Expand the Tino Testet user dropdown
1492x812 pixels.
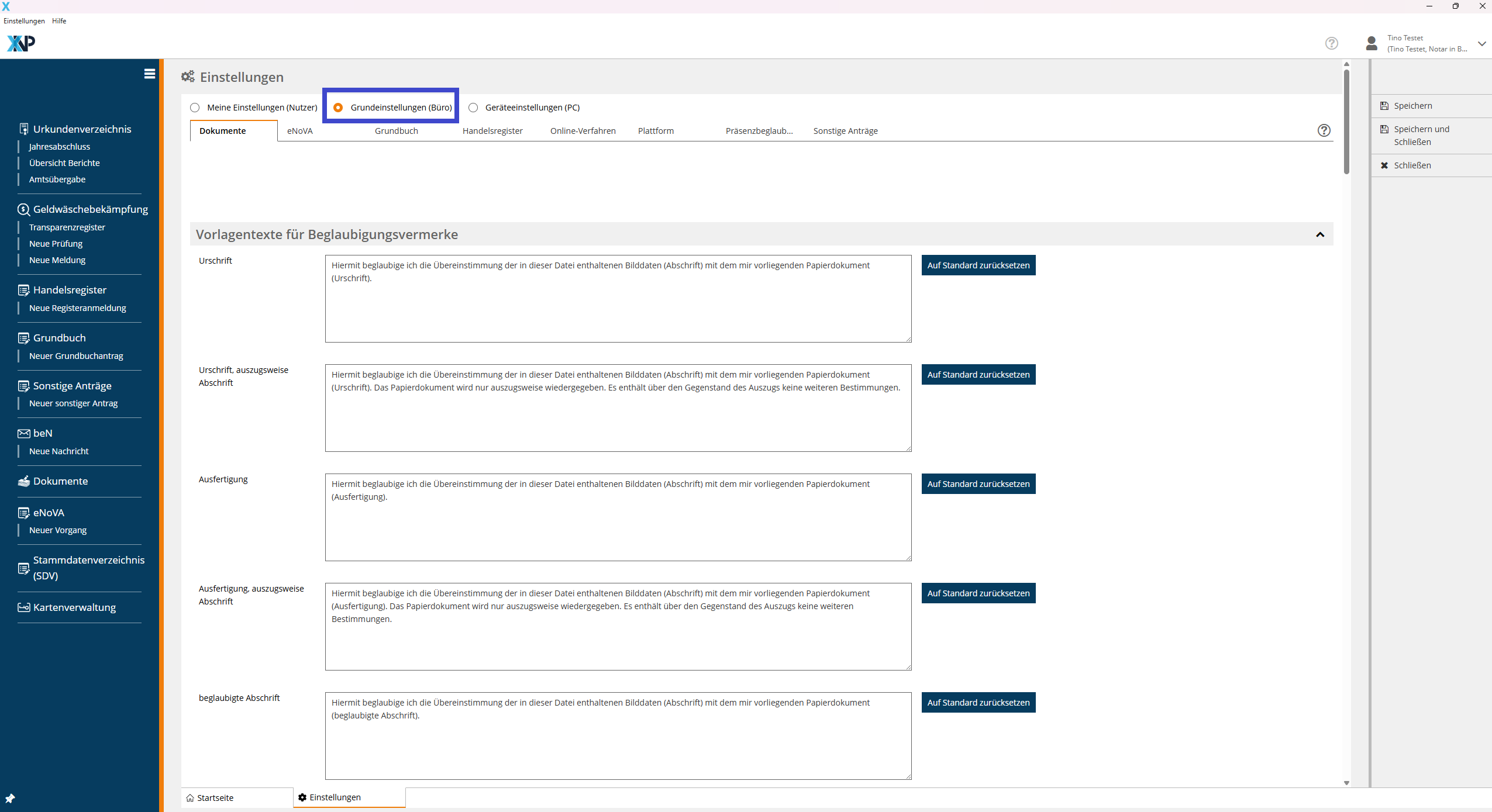(1482, 44)
